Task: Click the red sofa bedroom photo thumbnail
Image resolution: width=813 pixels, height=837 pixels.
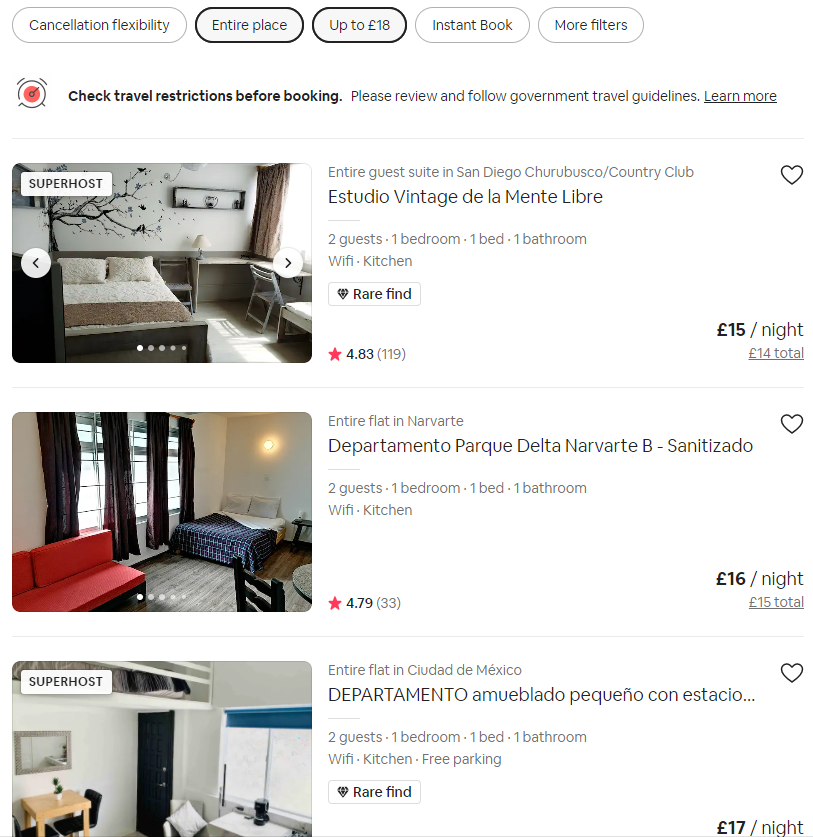Action: pos(162,512)
